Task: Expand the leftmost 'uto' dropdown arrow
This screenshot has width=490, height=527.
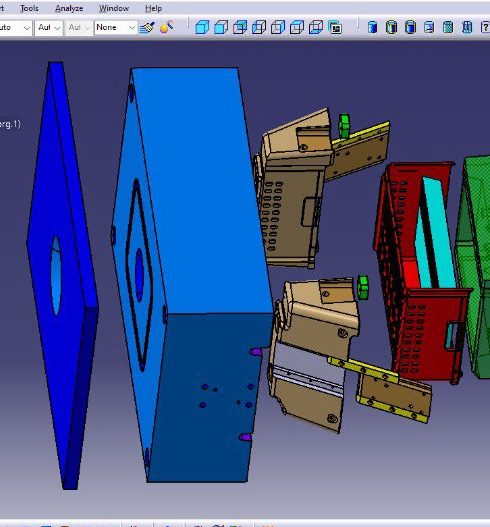Action: point(27,28)
